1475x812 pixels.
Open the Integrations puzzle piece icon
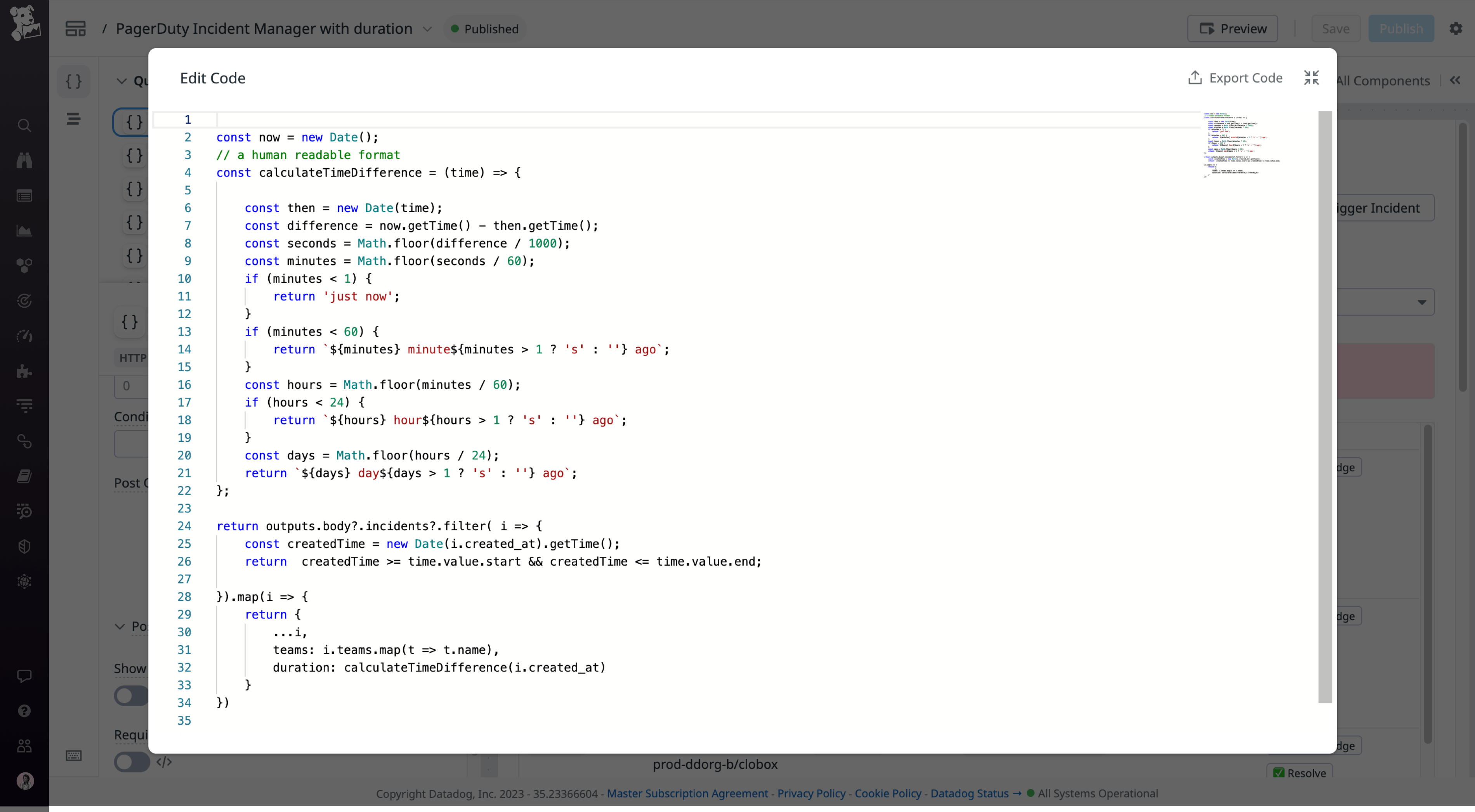click(x=24, y=371)
